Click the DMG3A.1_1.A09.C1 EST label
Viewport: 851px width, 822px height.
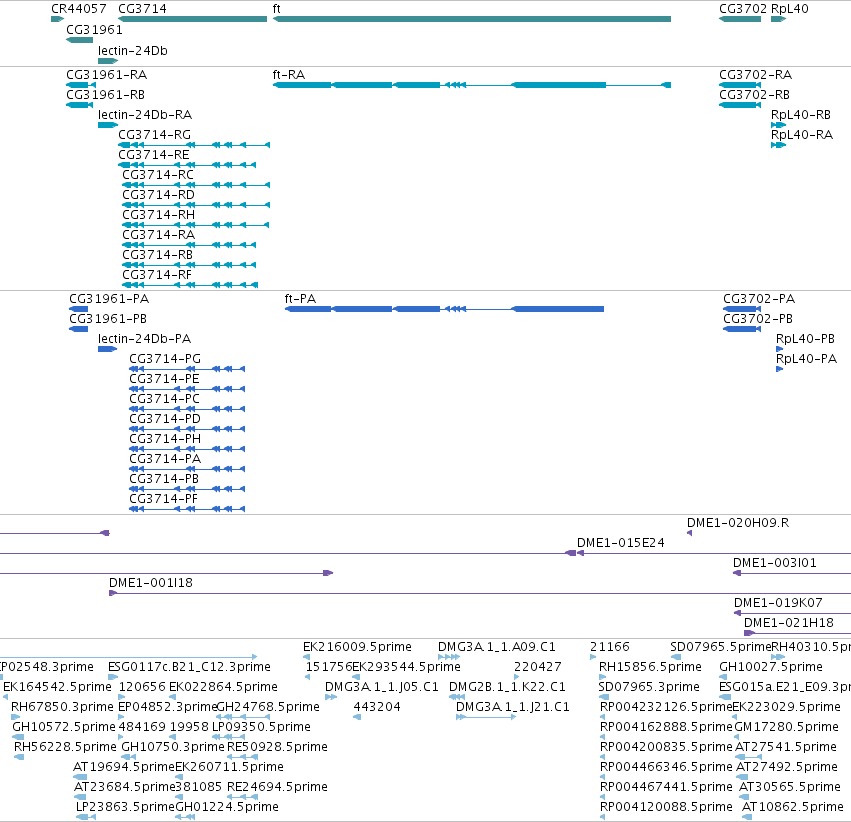[497, 647]
